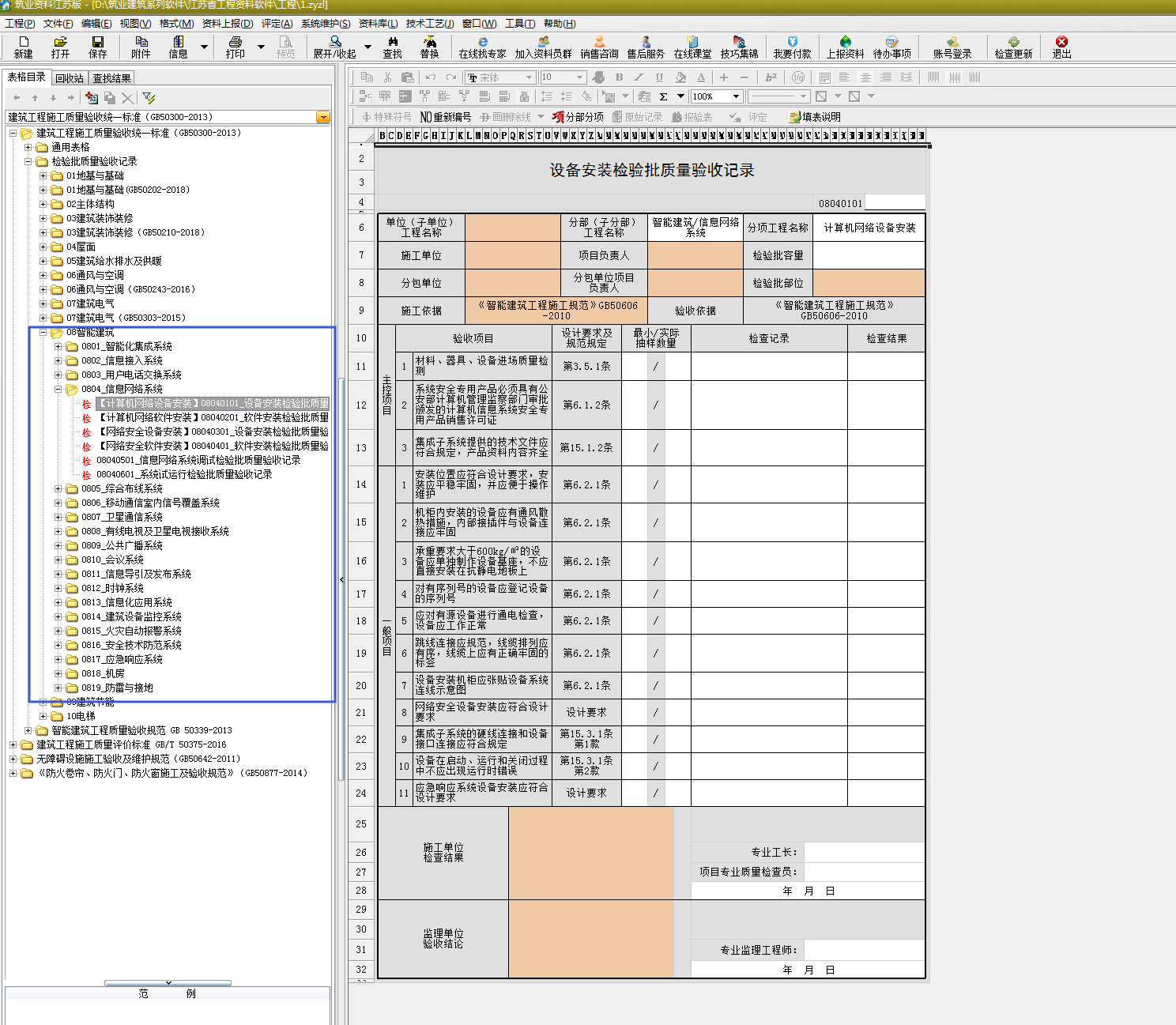
Task: Click the 信息 (Info) toolbar icon
Action: click(179, 47)
